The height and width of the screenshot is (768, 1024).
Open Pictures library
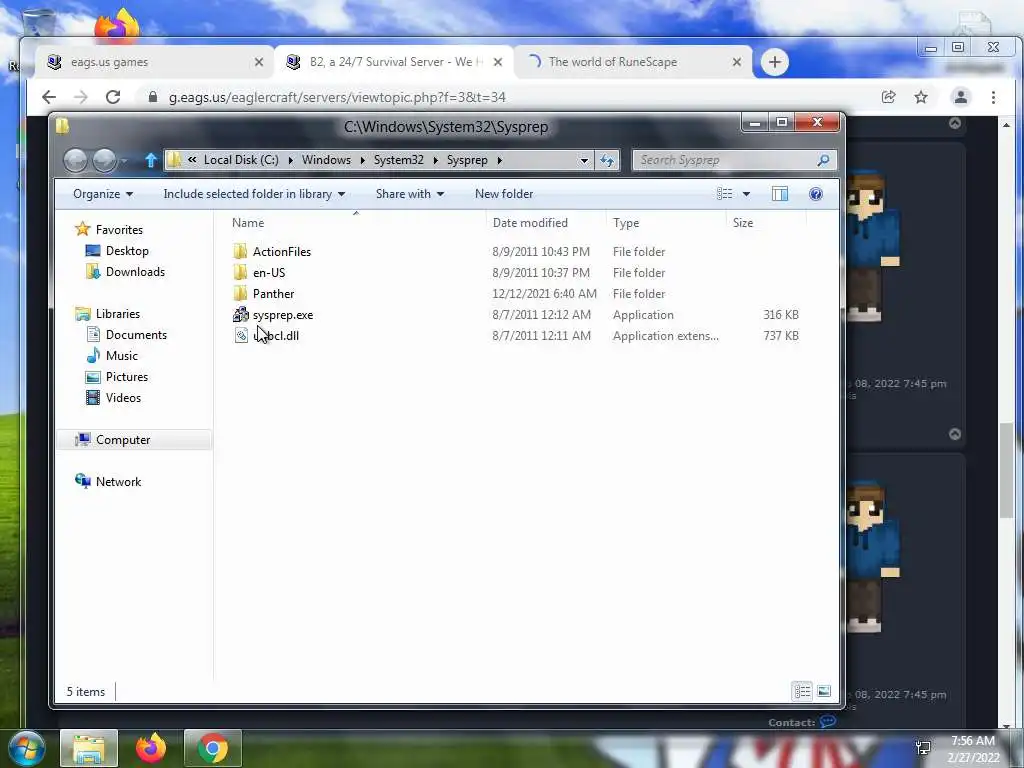127,377
